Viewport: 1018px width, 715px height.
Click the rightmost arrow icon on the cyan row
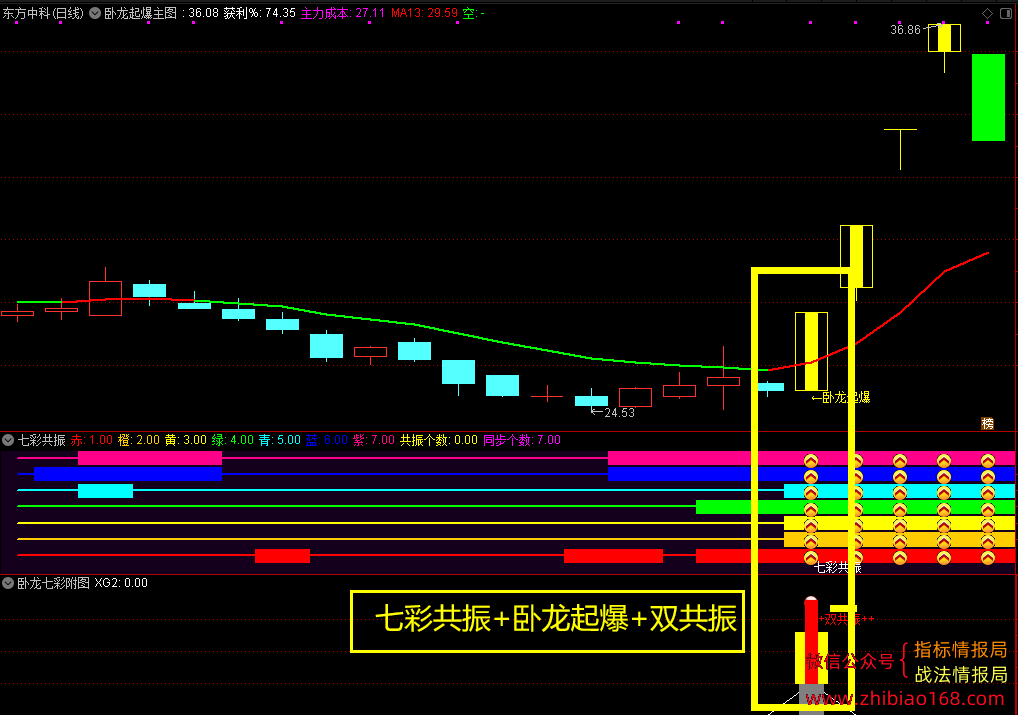tap(987, 492)
